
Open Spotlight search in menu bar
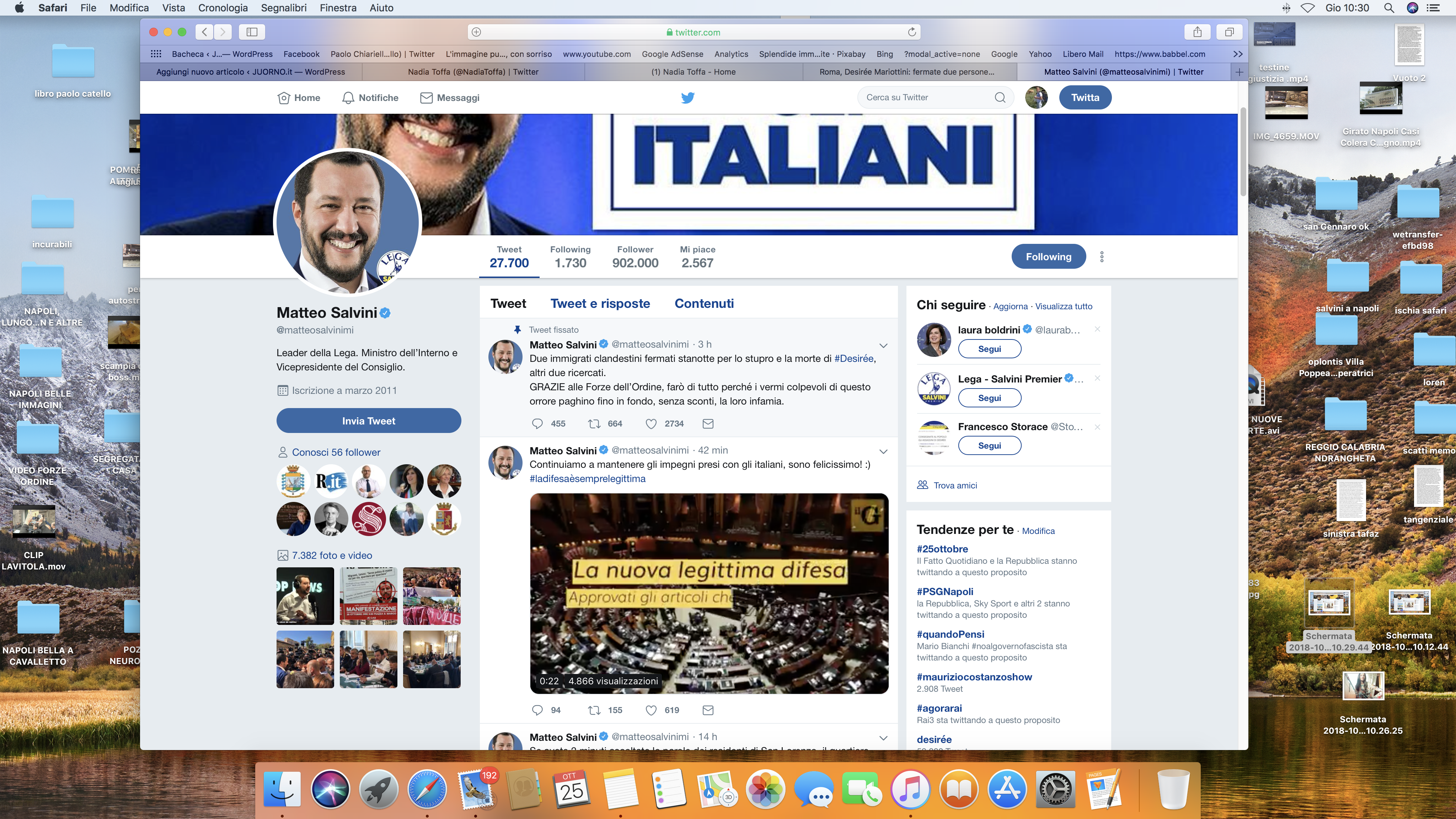(1389, 8)
